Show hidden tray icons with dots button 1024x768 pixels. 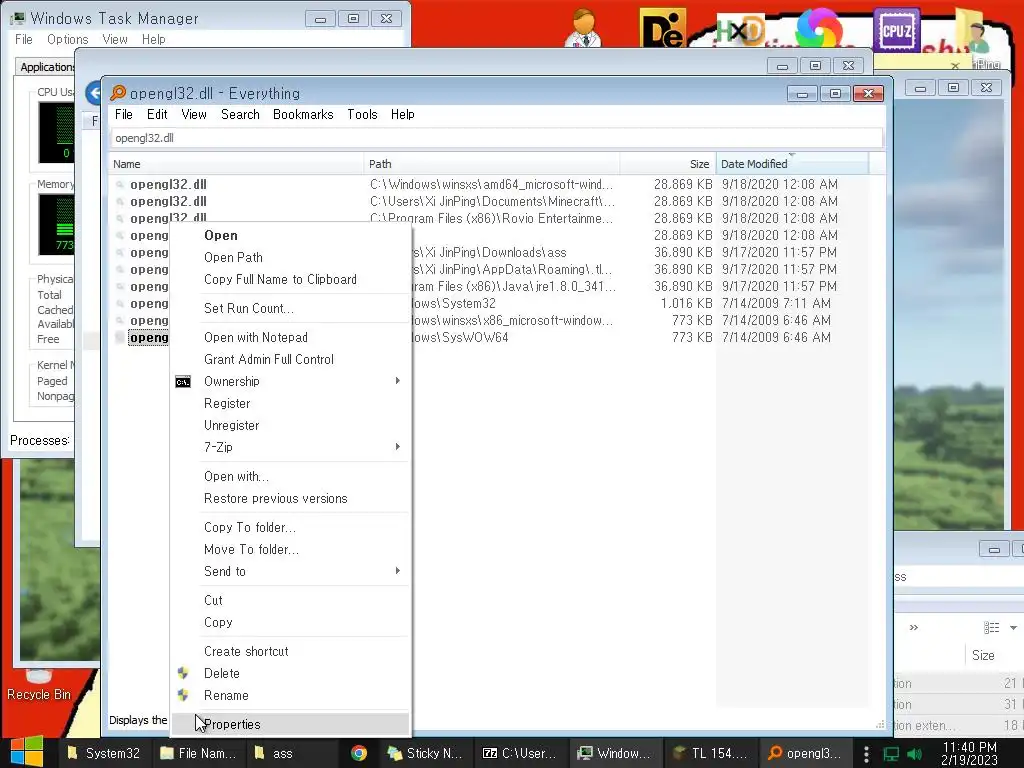coord(866,754)
